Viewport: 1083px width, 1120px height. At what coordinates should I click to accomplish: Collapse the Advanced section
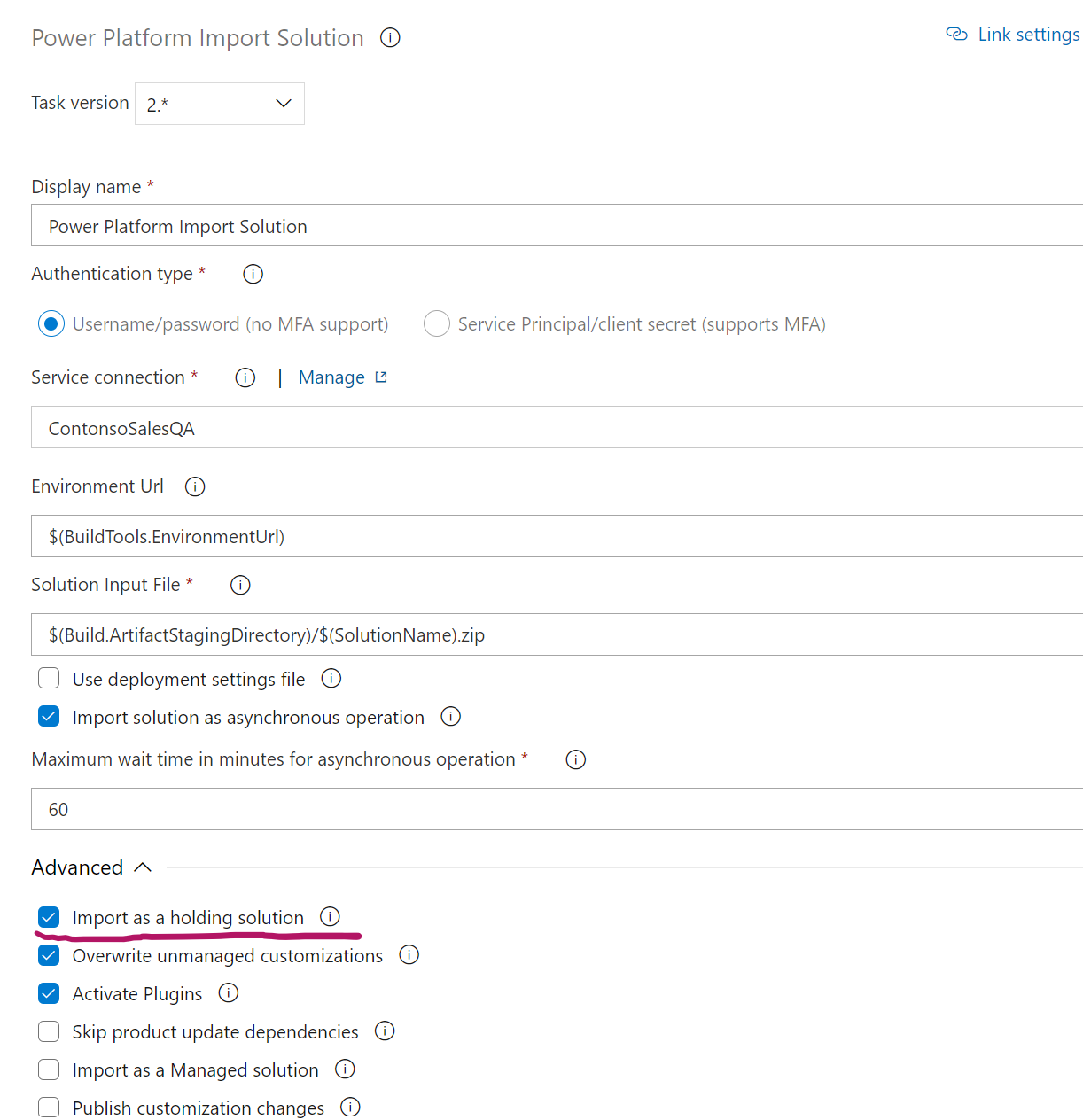coord(143,867)
